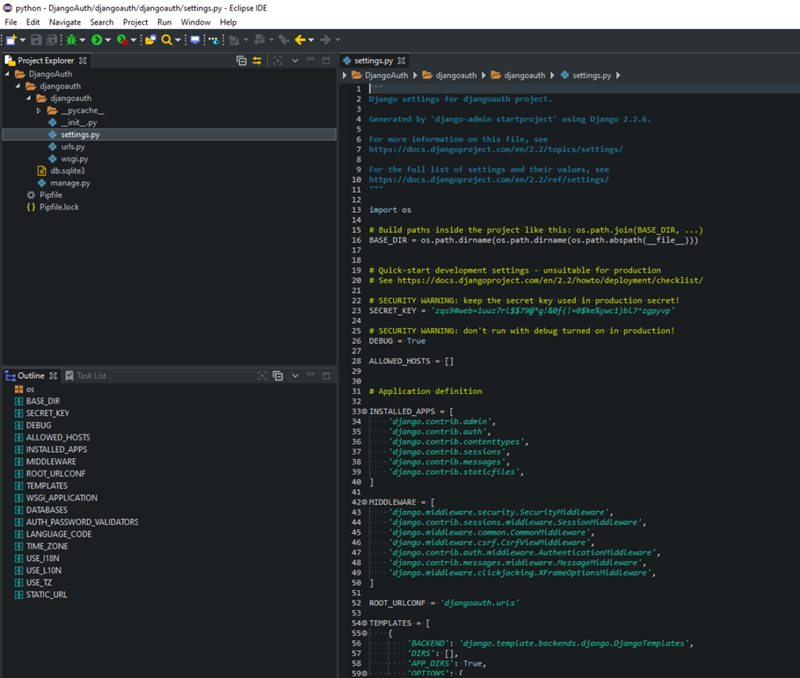The image size is (800, 678).
Task: Open the Run button dropdown arrow
Action: (x=108, y=40)
